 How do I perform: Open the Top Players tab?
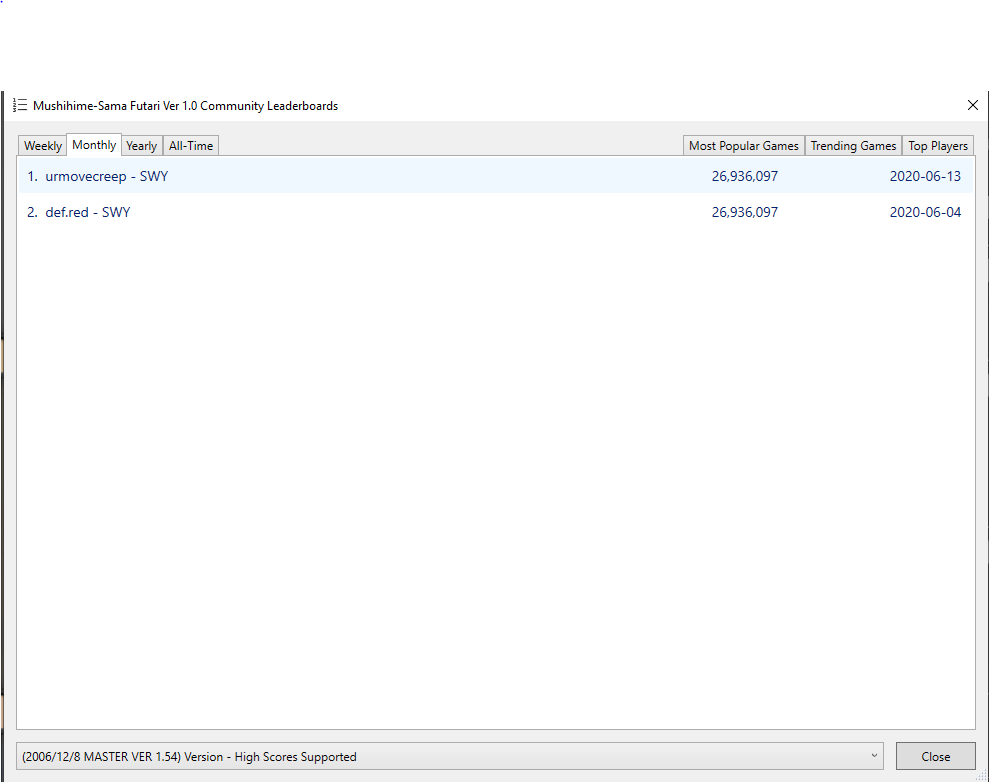point(937,146)
